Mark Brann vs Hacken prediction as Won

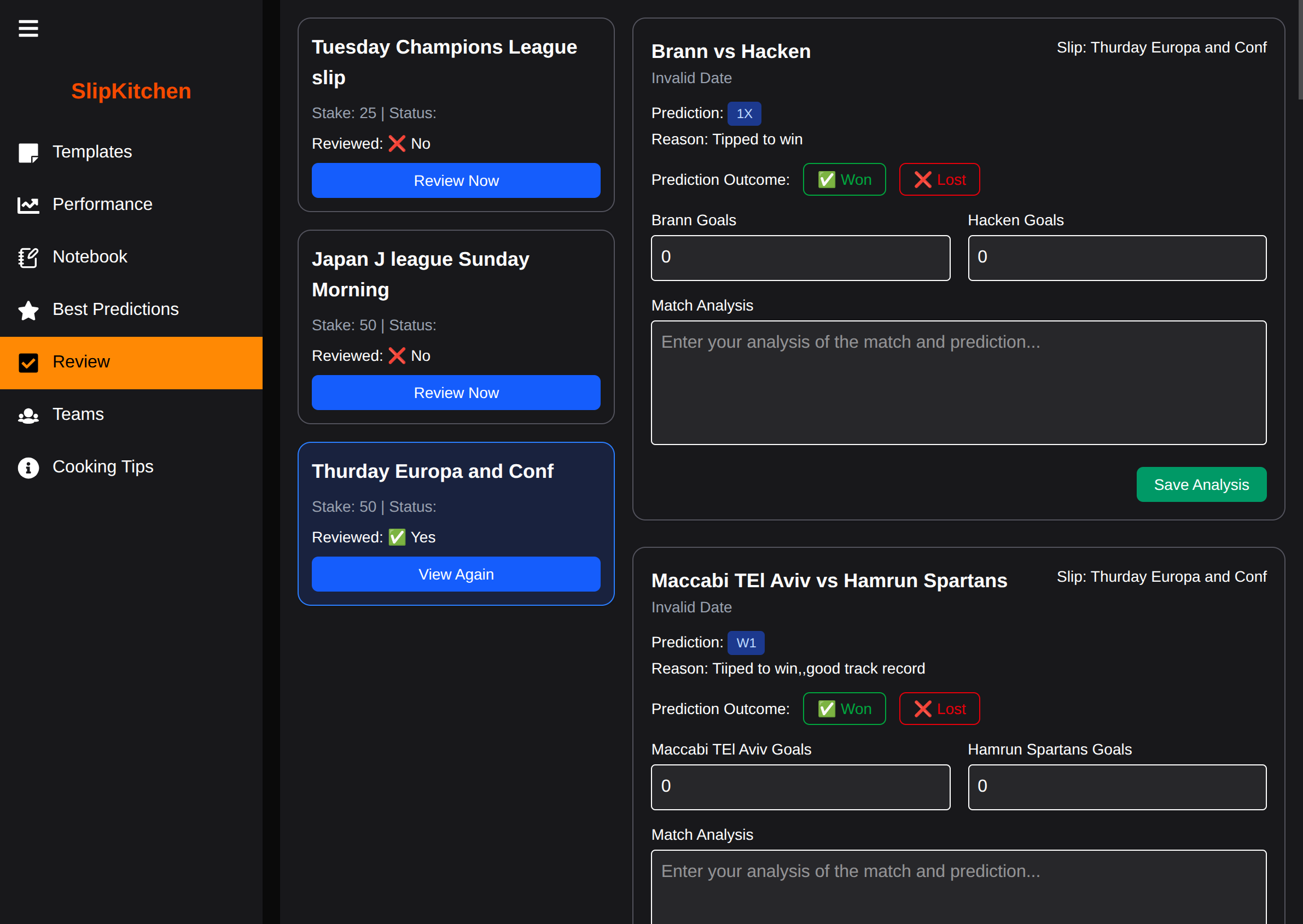pos(844,180)
